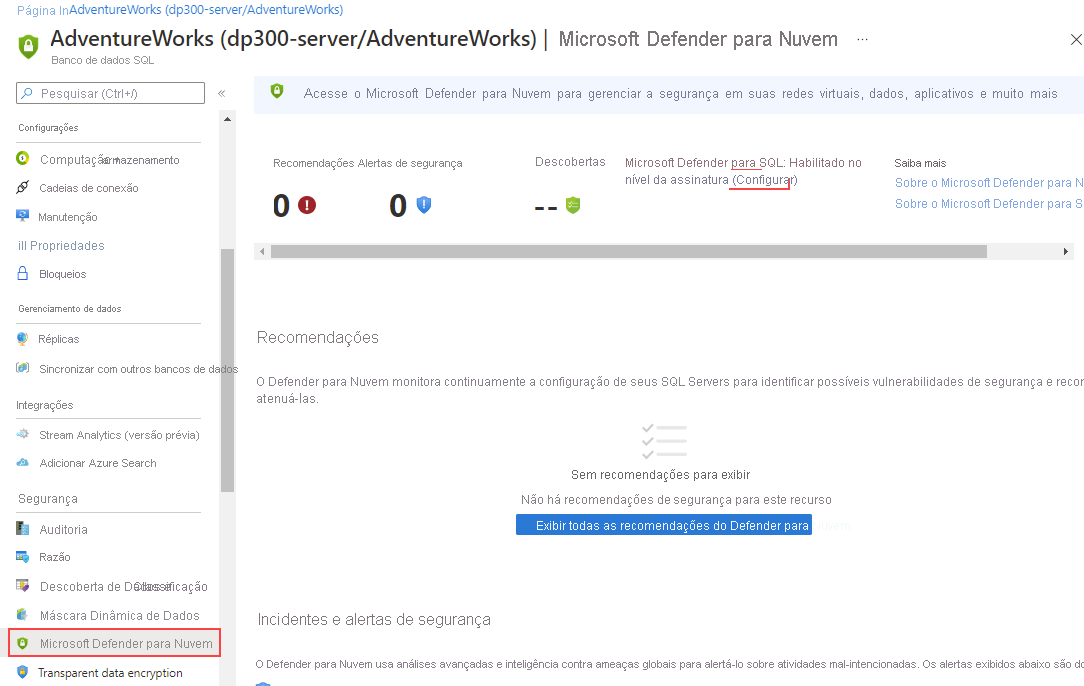Select Sincronizar com outros bancos de dados
Viewport: 1084px width, 686px height.
(x=122, y=368)
